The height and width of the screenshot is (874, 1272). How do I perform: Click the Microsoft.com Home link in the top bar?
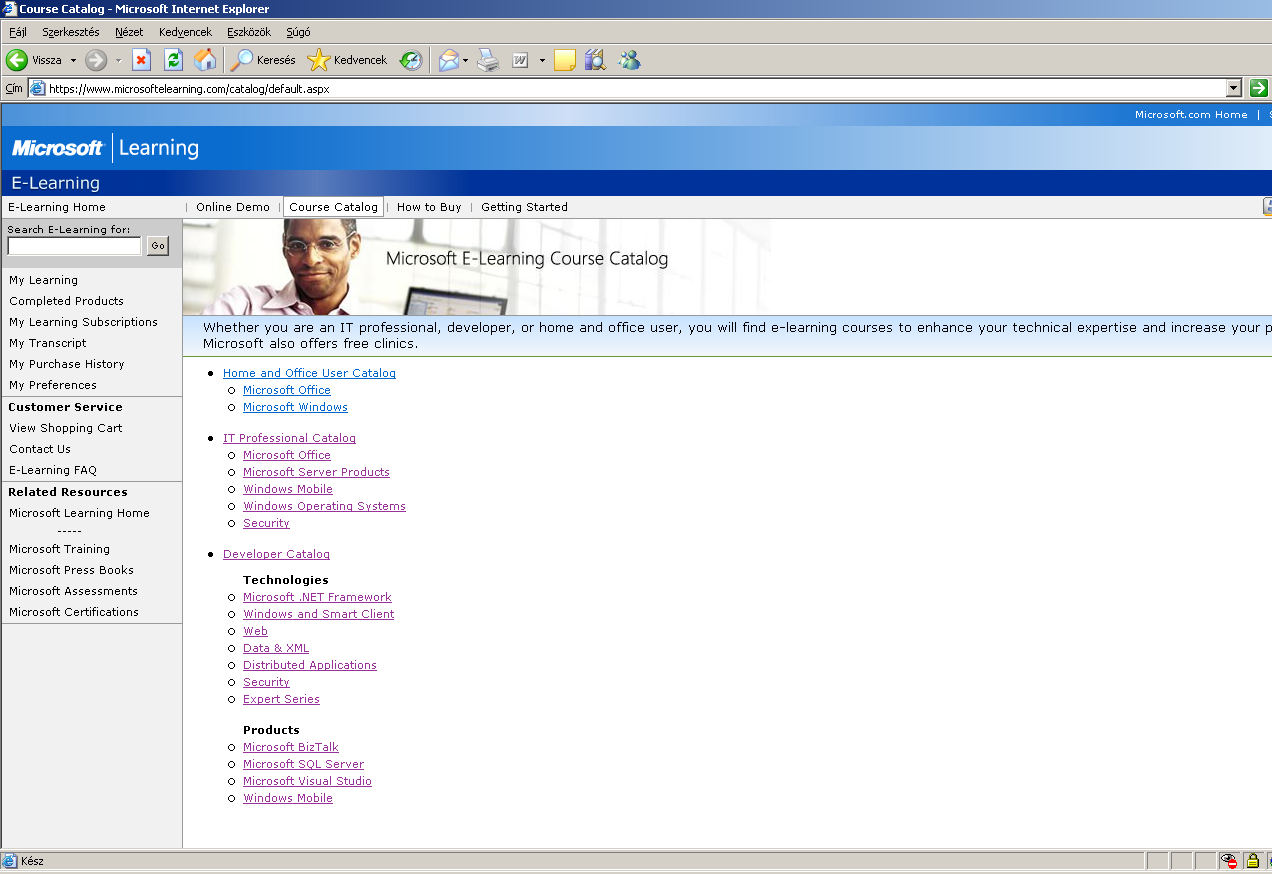click(x=1191, y=115)
